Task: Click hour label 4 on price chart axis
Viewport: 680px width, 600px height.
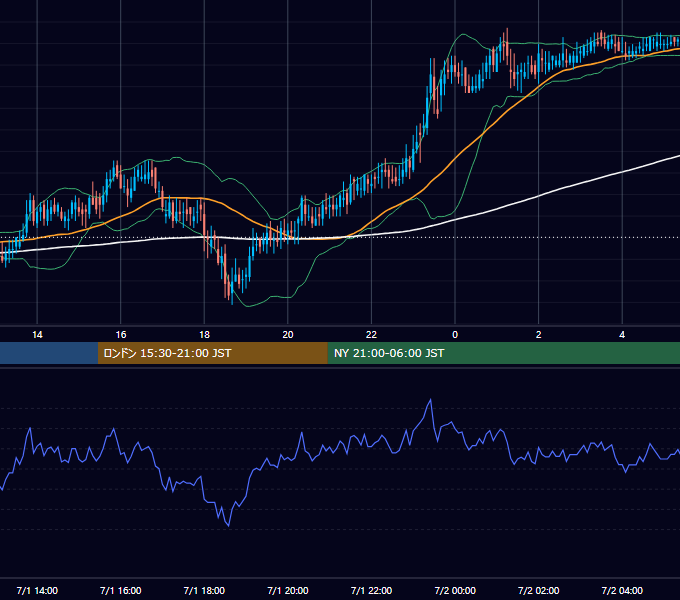Action: [622, 335]
